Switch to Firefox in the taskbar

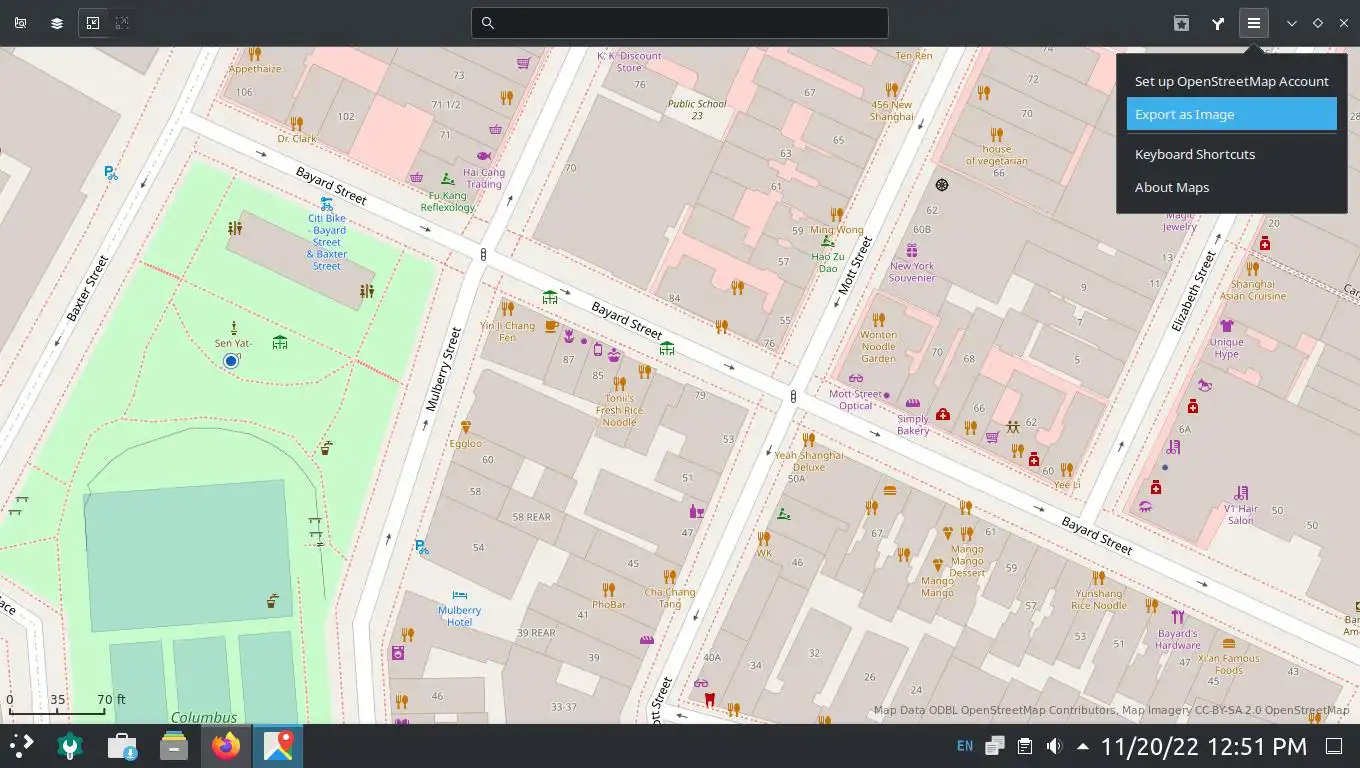pyautogui.click(x=227, y=746)
